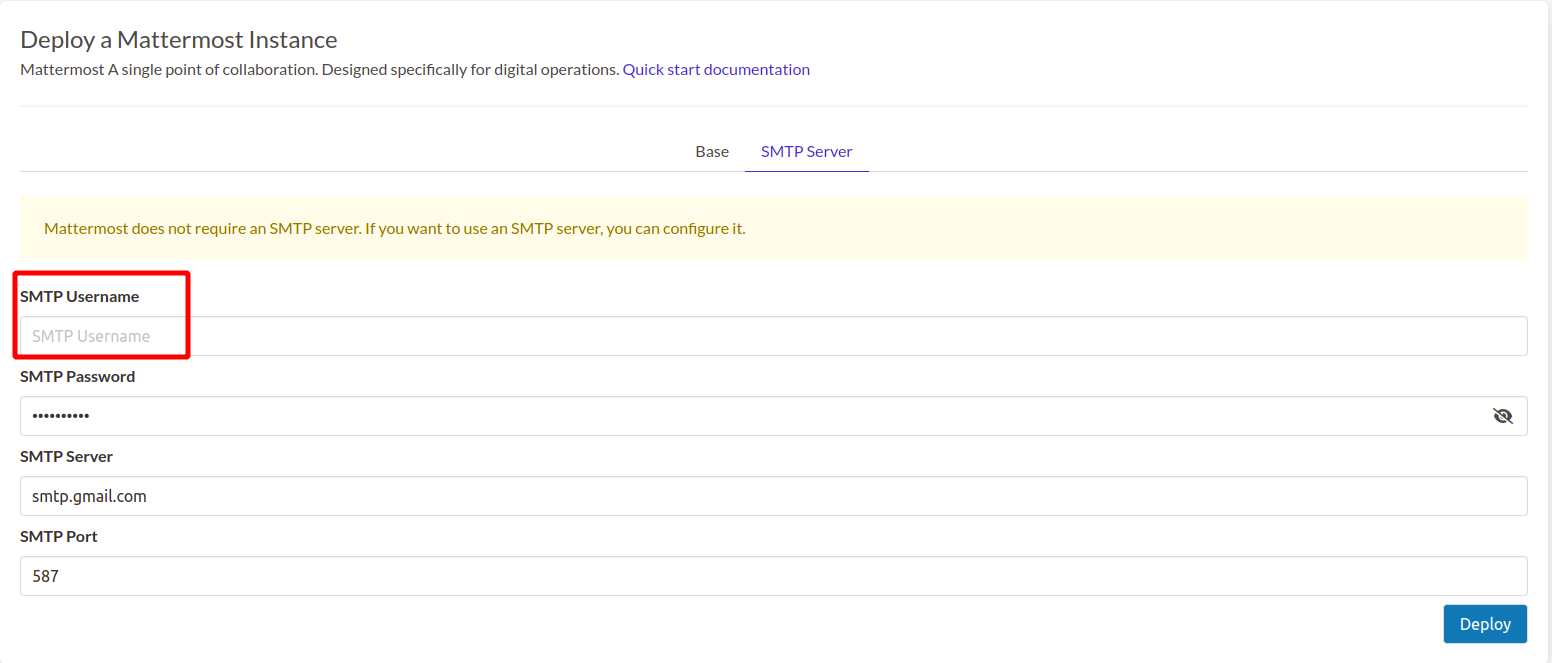Select the SMTP Server tab

(806, 151)
